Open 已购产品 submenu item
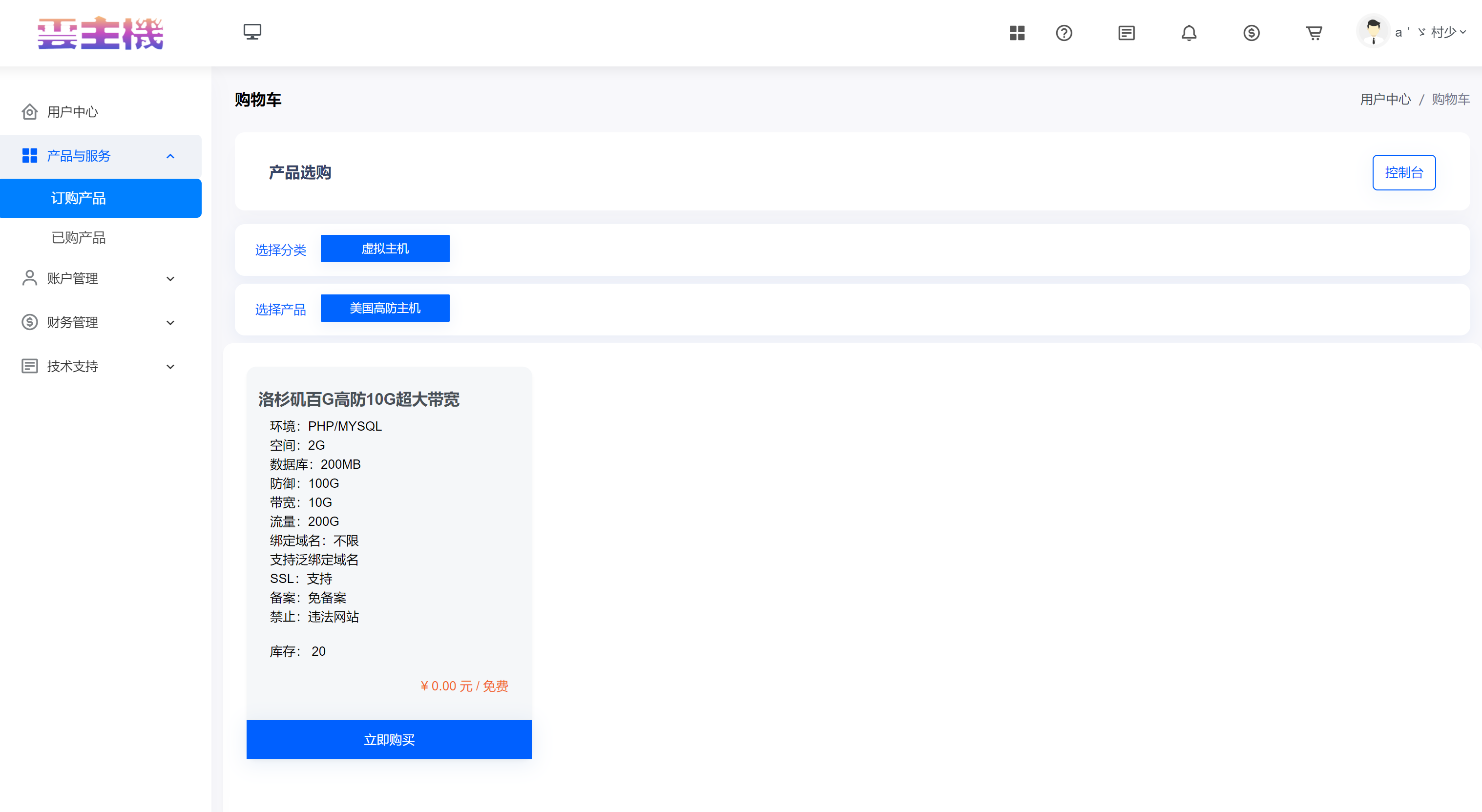The height and width of the screenshot is (812, 1482). [78, 238]
